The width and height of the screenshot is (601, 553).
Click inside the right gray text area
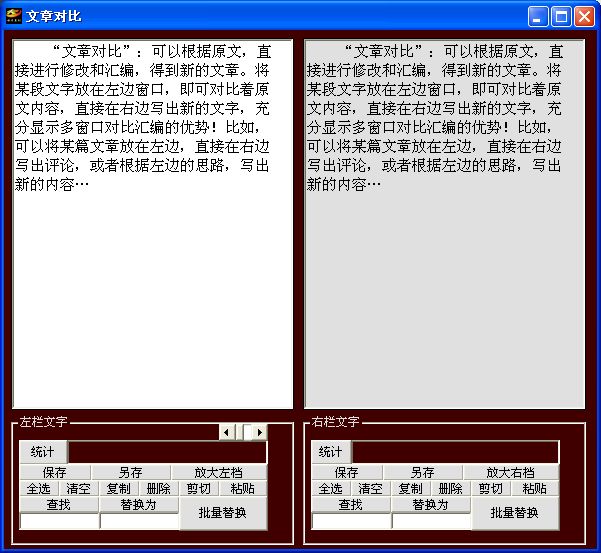(x=445, y=224)
